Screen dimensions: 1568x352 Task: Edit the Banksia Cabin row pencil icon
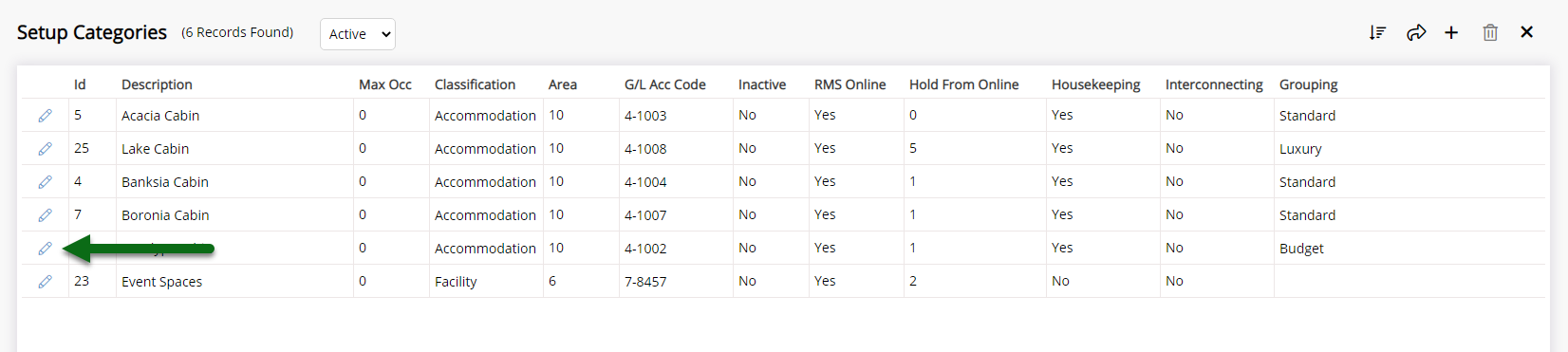coord(45,182)
